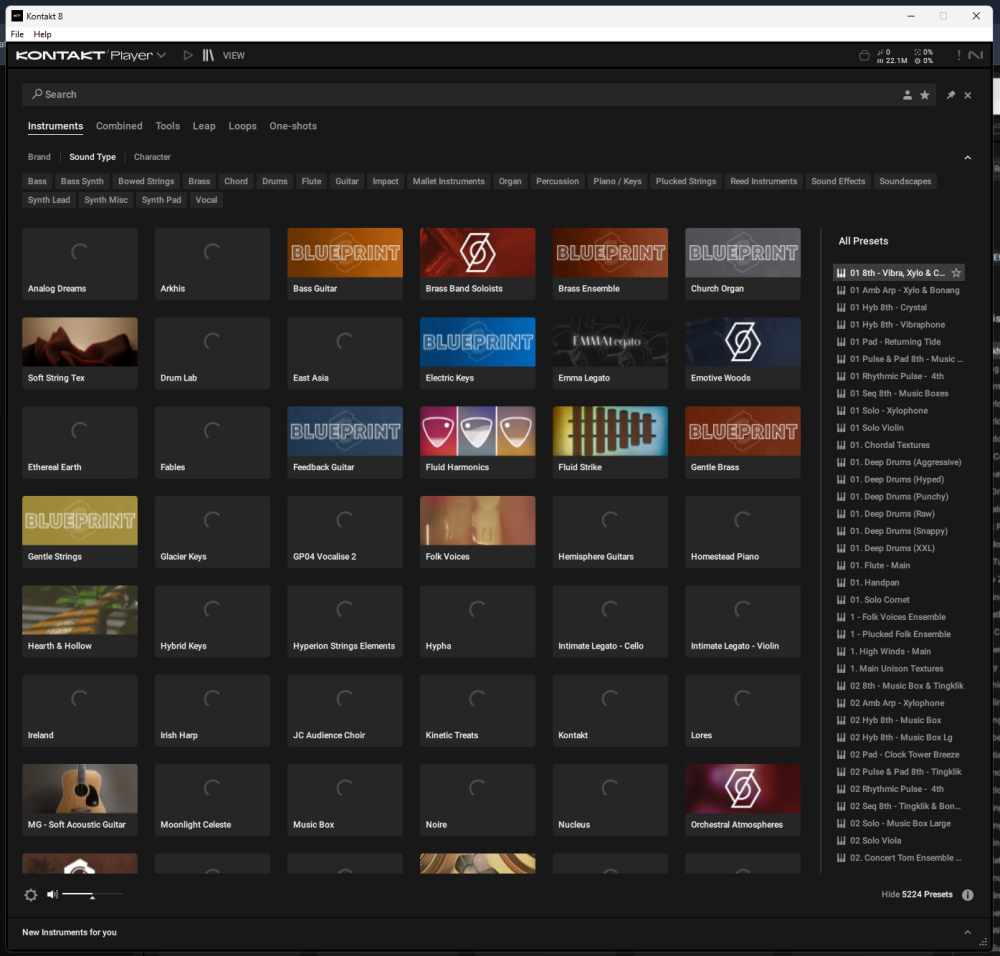Switch to the Tools tab
This screenshot has width=1000, height=956.
tap(168, 126)
